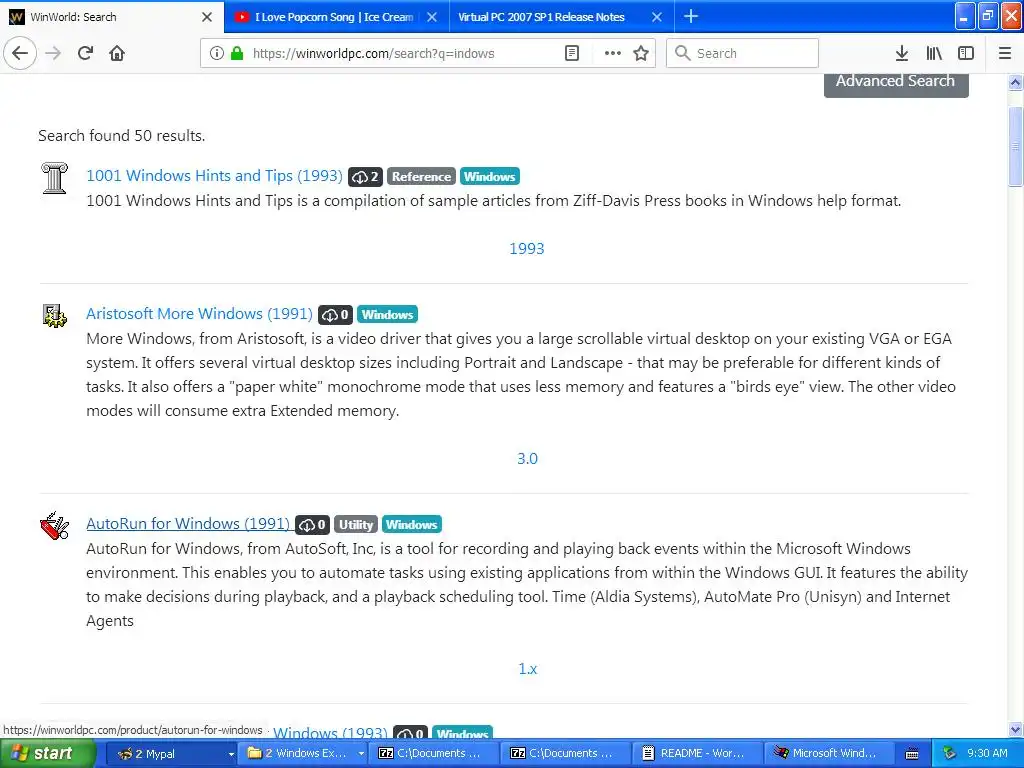The width and height of the screenshot is (1024, 768).
Task: Click the Utility tag badge
Action: click(x=356, y=524)
